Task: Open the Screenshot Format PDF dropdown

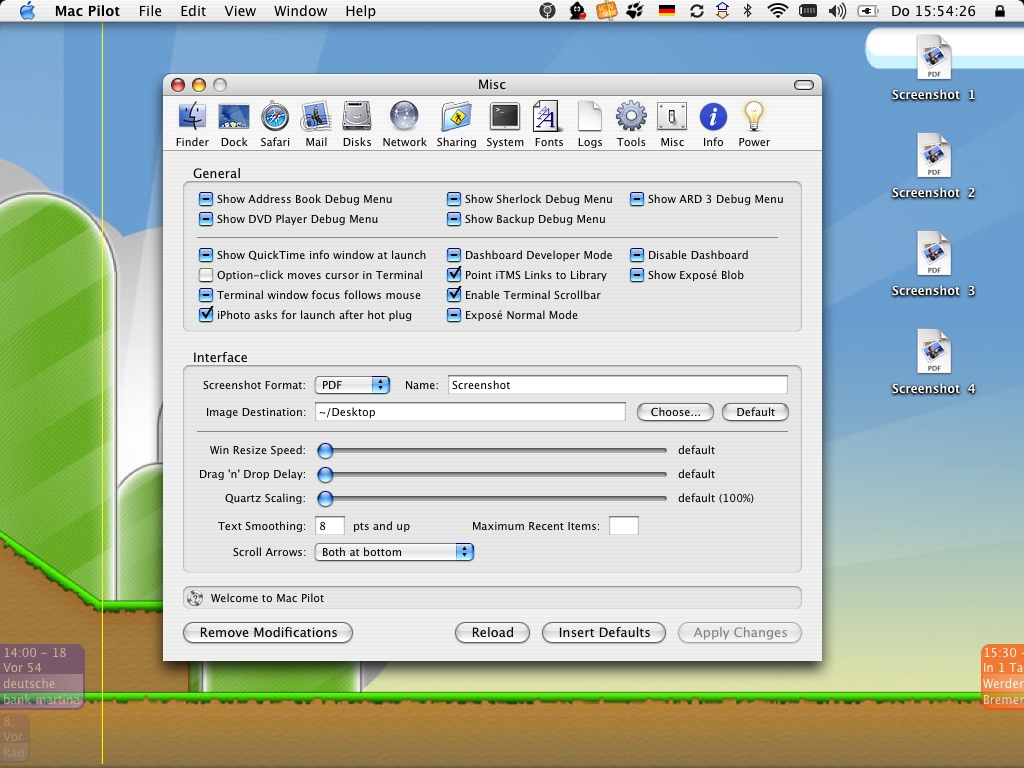Action: pyautogui.click(x=352, y=385)
